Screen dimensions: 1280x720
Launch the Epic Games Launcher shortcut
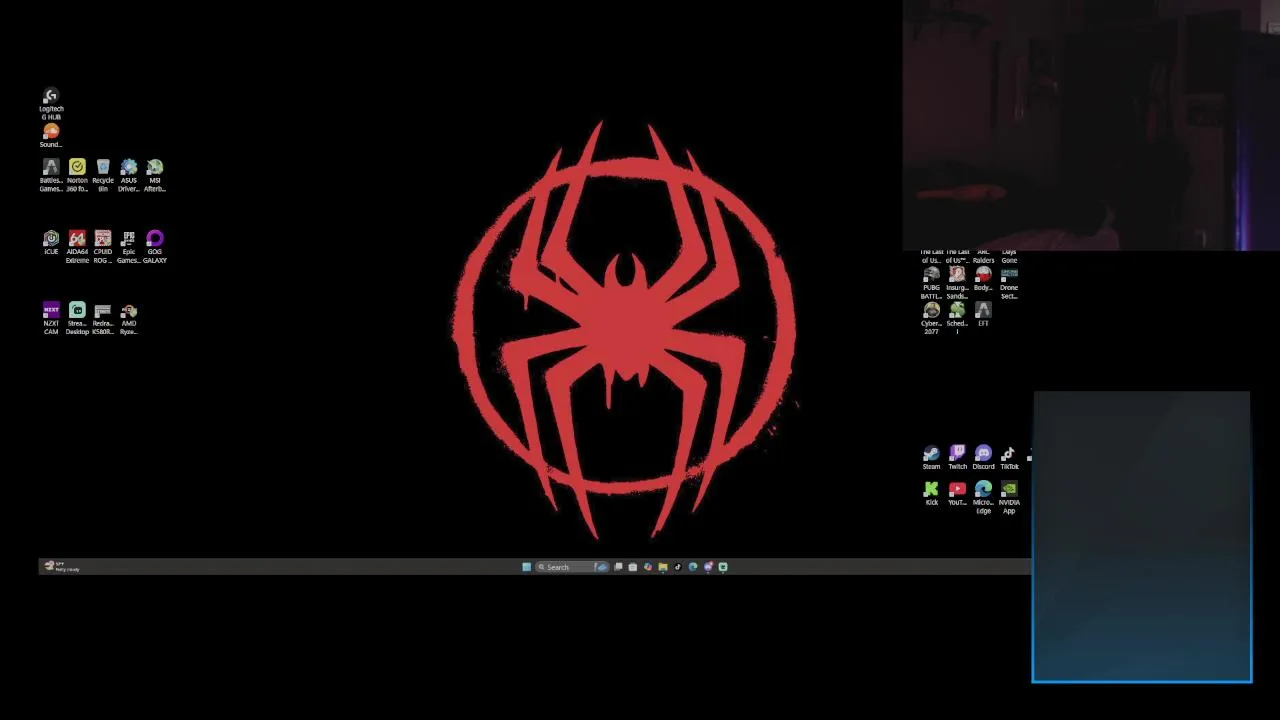(129, 247)
